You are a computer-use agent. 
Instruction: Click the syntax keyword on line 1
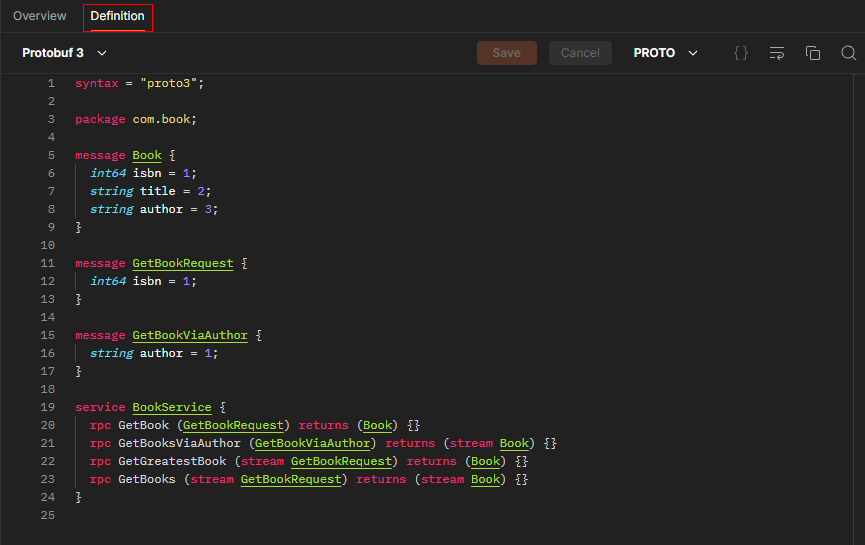pyautogui.click(x=97, y=83)
